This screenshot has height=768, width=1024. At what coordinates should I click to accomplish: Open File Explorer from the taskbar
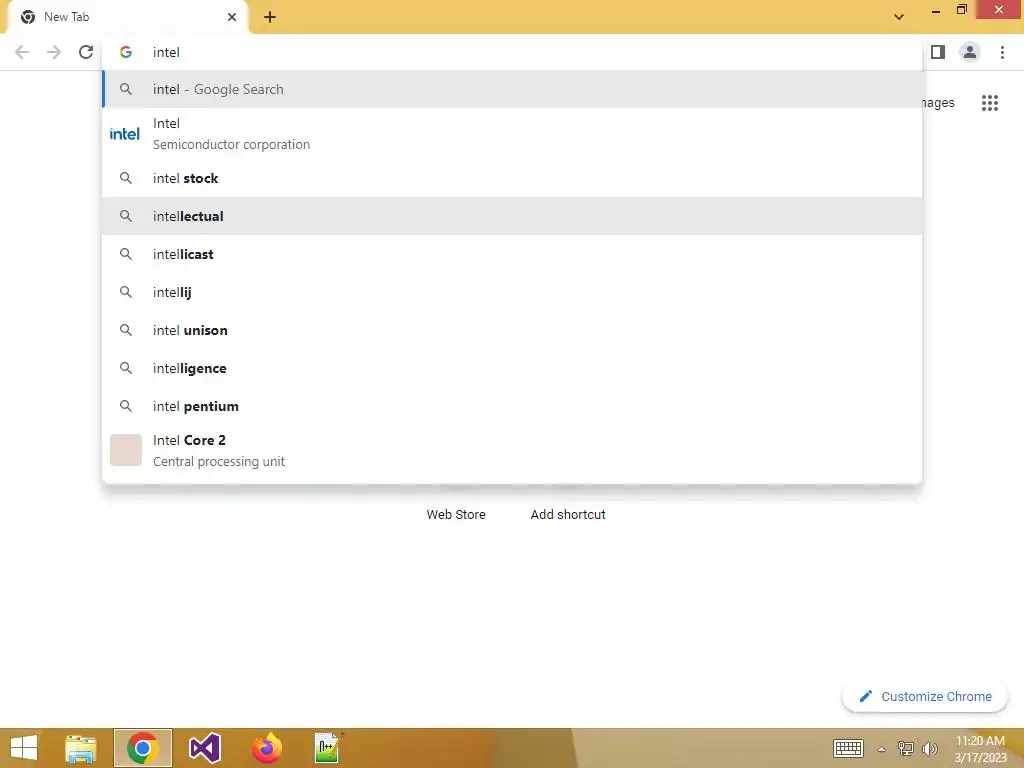[x=81, y=748]
